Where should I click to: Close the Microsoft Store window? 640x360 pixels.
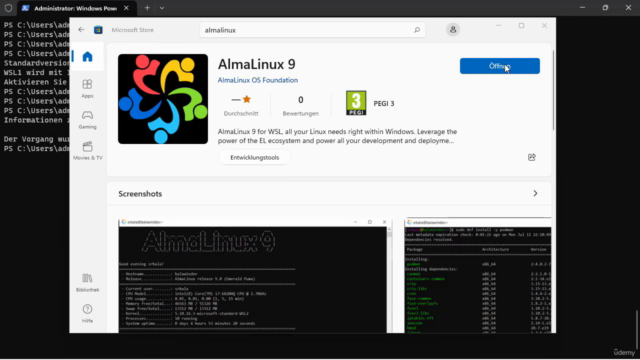[x=544, y=26]
